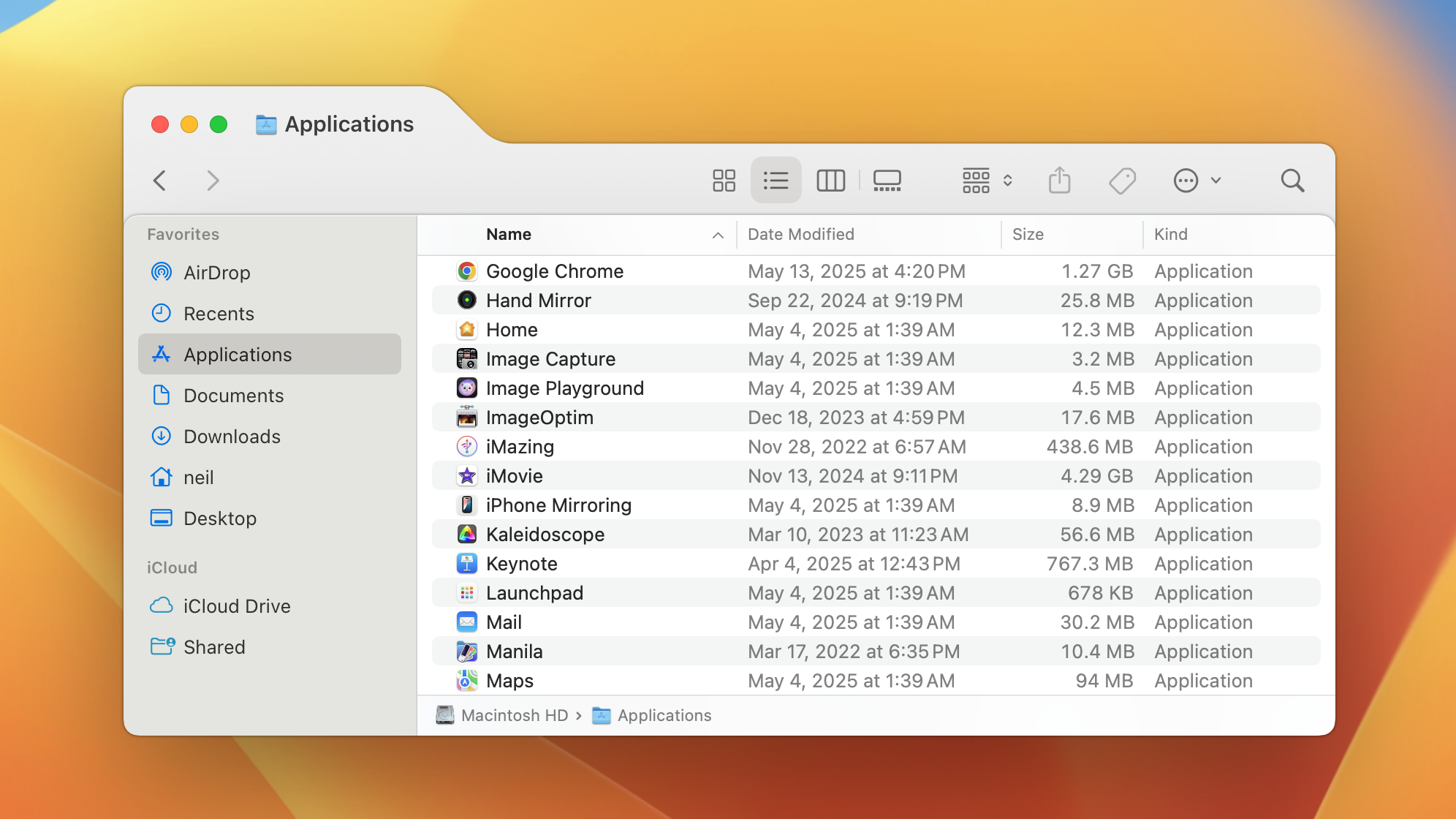Select the Image Playground app icon
The width and height of the screenshot is (1456, 819).
click(467, 388)
